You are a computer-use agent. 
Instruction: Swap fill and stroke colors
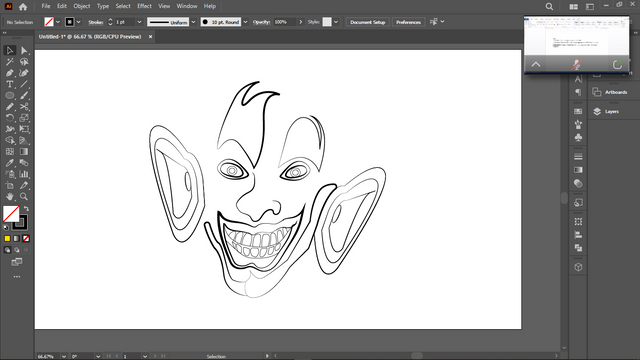coord(27,209)
